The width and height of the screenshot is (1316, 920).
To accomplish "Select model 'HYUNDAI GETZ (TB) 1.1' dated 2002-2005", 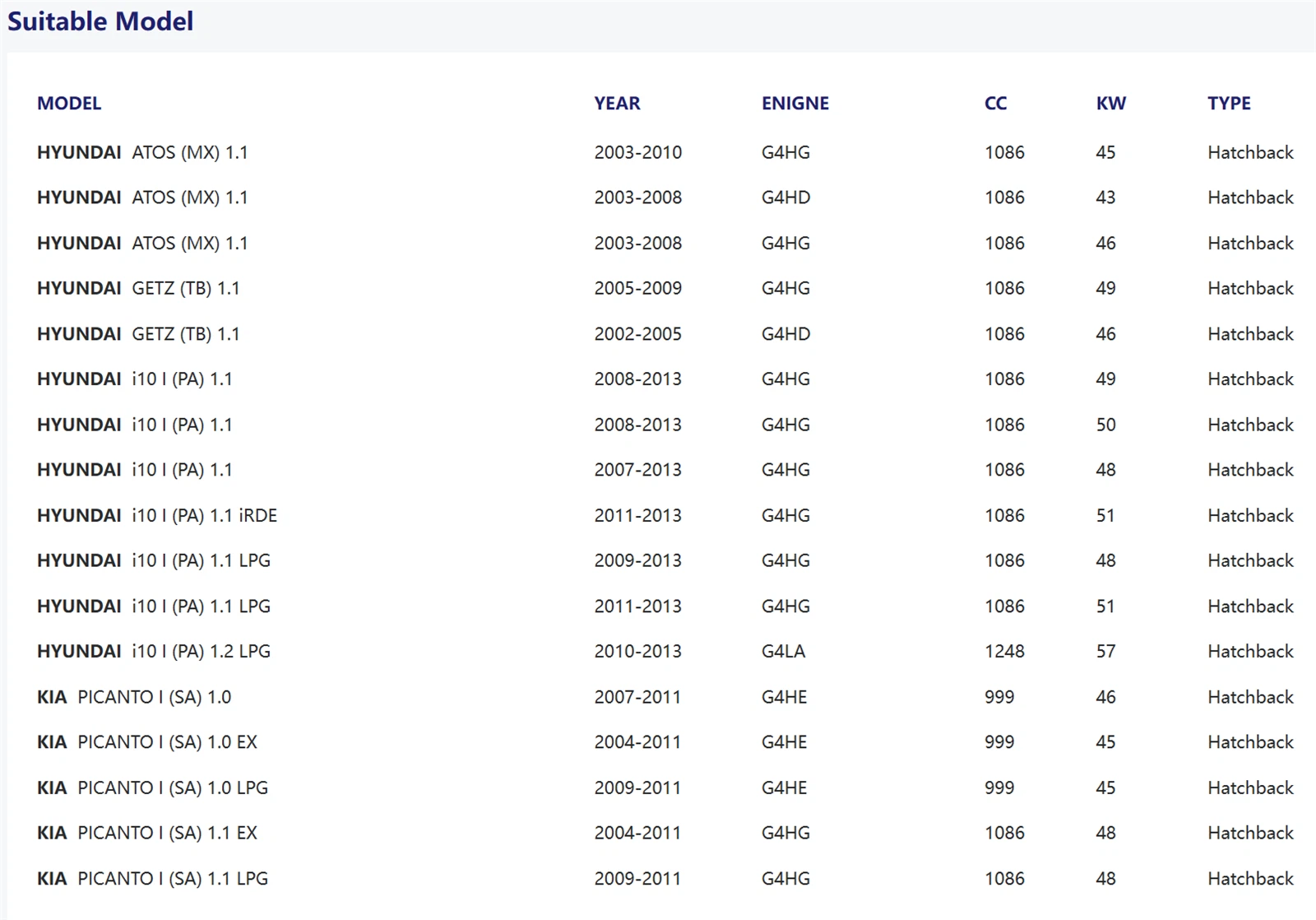I will [x=138, y=334].
